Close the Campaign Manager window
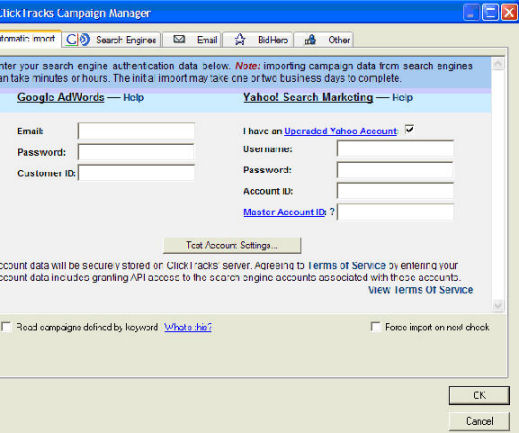Screen dimensions: 519x433 coord(509,13)
